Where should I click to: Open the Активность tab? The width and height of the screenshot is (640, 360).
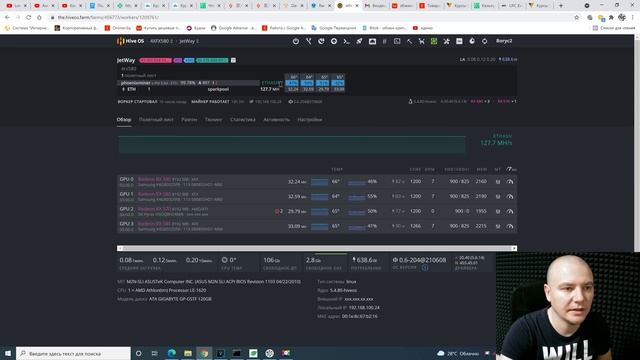click(277, 120)
